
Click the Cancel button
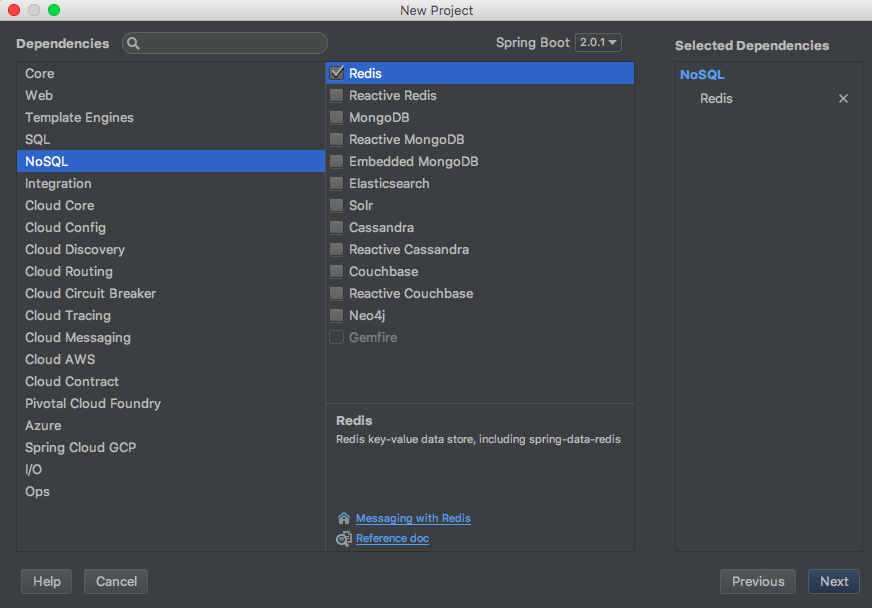coord(116,581)
